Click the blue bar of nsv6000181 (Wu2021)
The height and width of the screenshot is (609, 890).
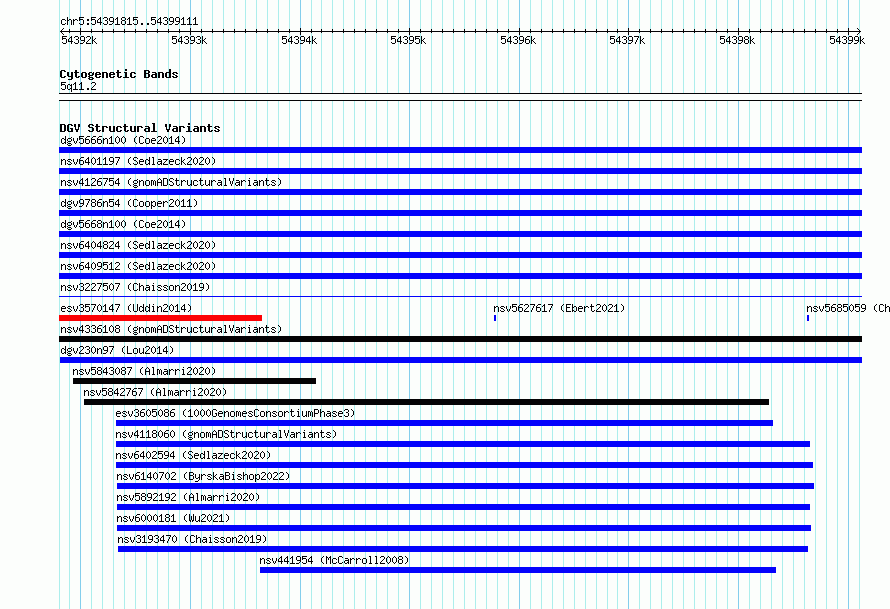click(464, 528)
